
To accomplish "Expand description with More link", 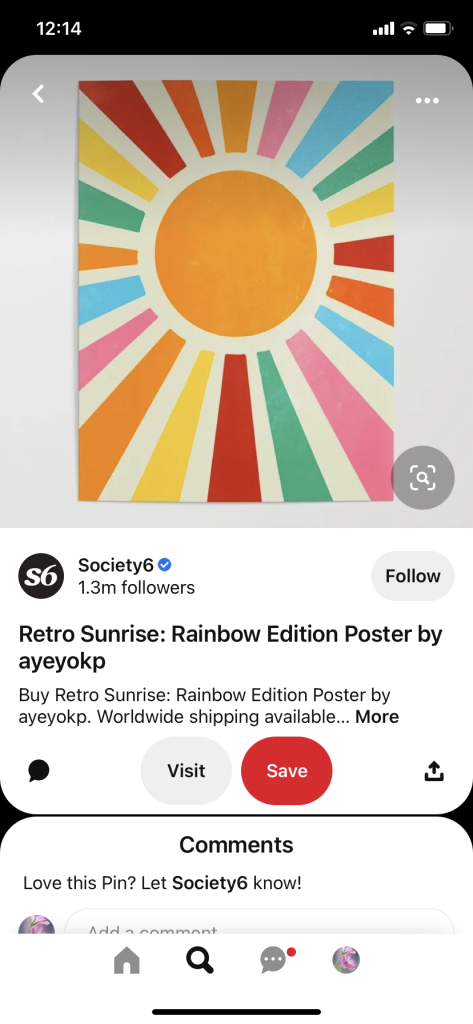I will [377, 716].
